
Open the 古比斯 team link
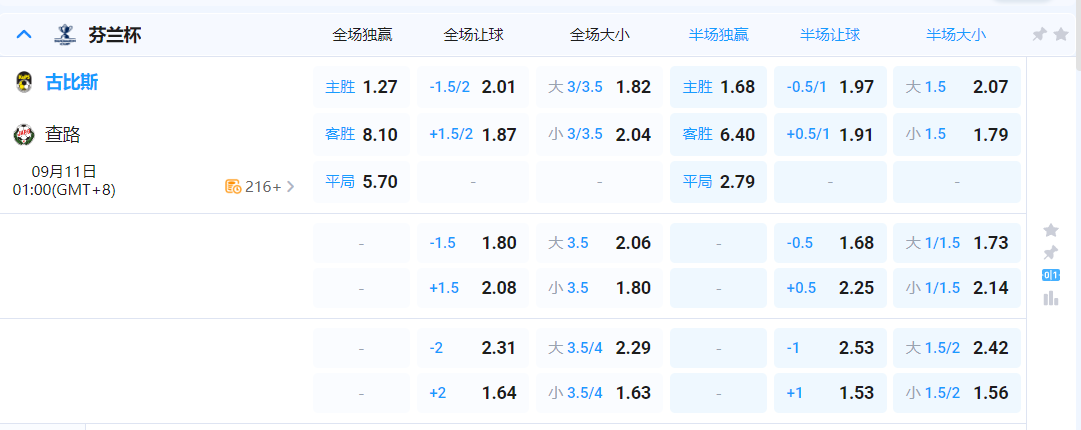[72, 83]
